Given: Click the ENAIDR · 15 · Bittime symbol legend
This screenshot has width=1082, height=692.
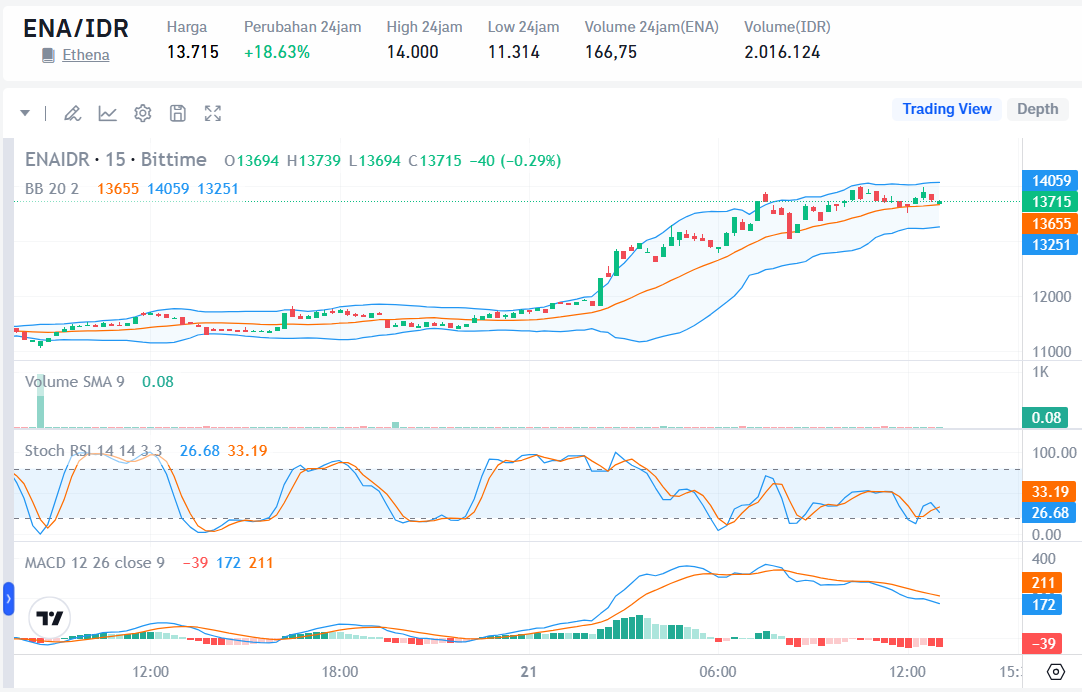Looking at the screenshot, I should coord(116,160).
